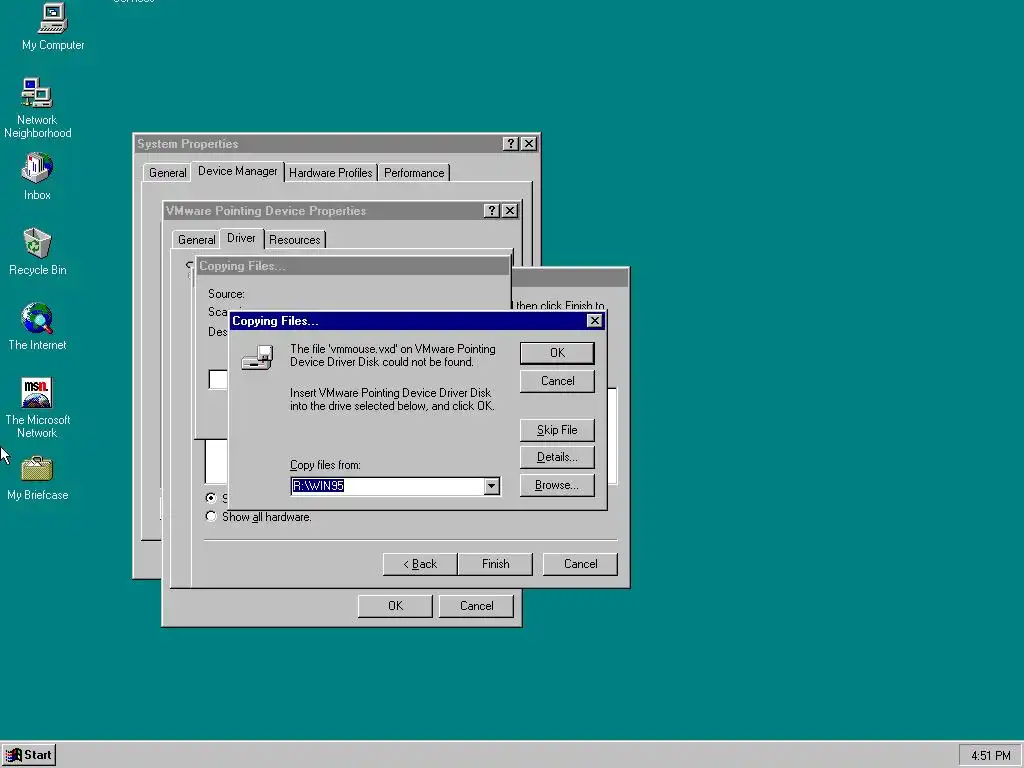Select My Briefcase desktop icon
This screenshot has height=768, width=1024.
pyautogui.click(x=37, y=478)
